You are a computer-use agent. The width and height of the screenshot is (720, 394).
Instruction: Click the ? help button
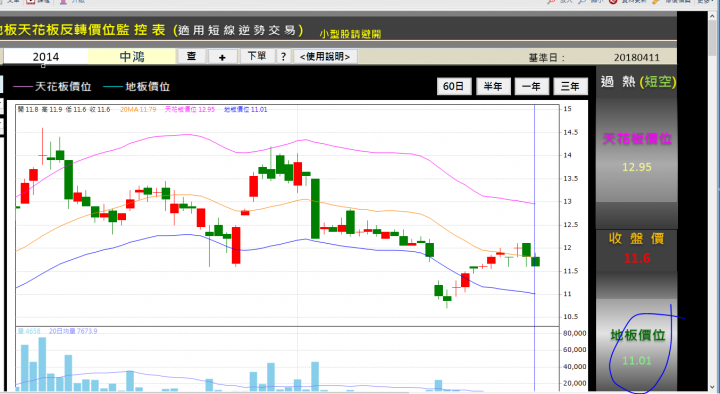[x=283, y=56]
